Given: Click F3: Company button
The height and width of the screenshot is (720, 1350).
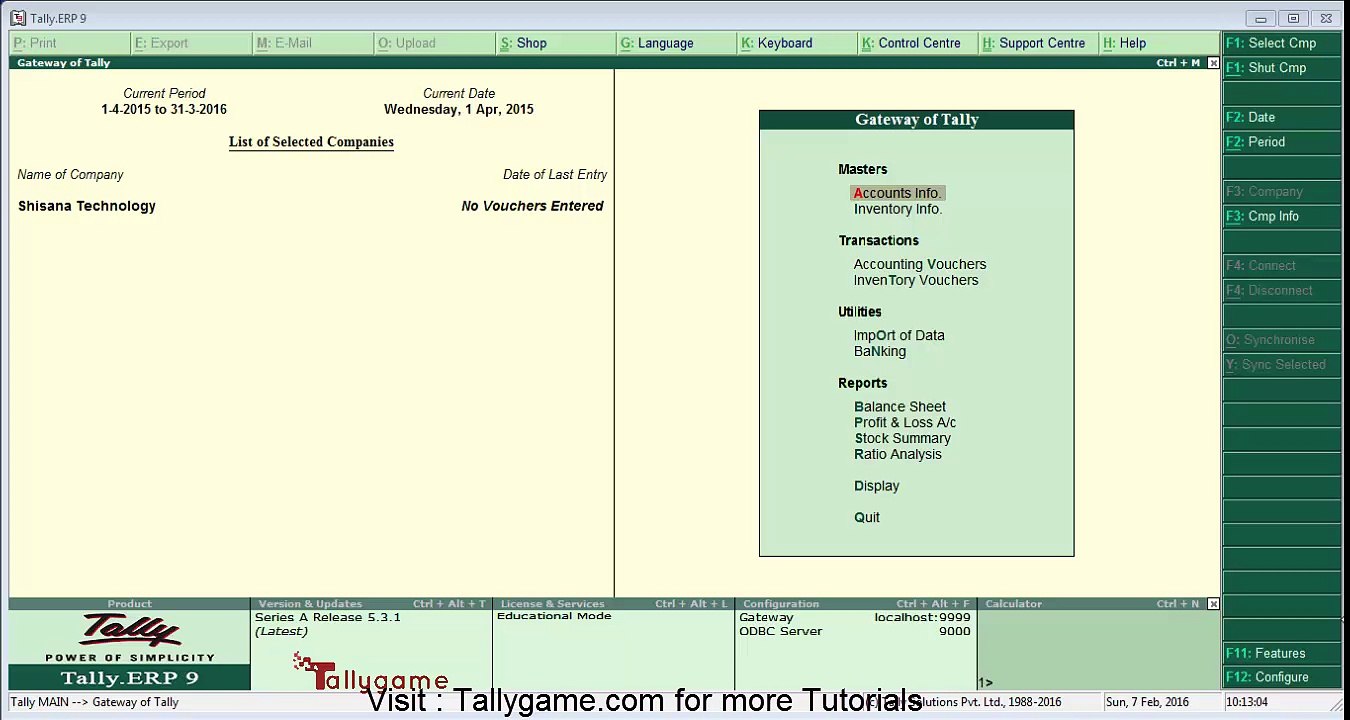Looking at the screenshot, I should [x=1281, y=191].
